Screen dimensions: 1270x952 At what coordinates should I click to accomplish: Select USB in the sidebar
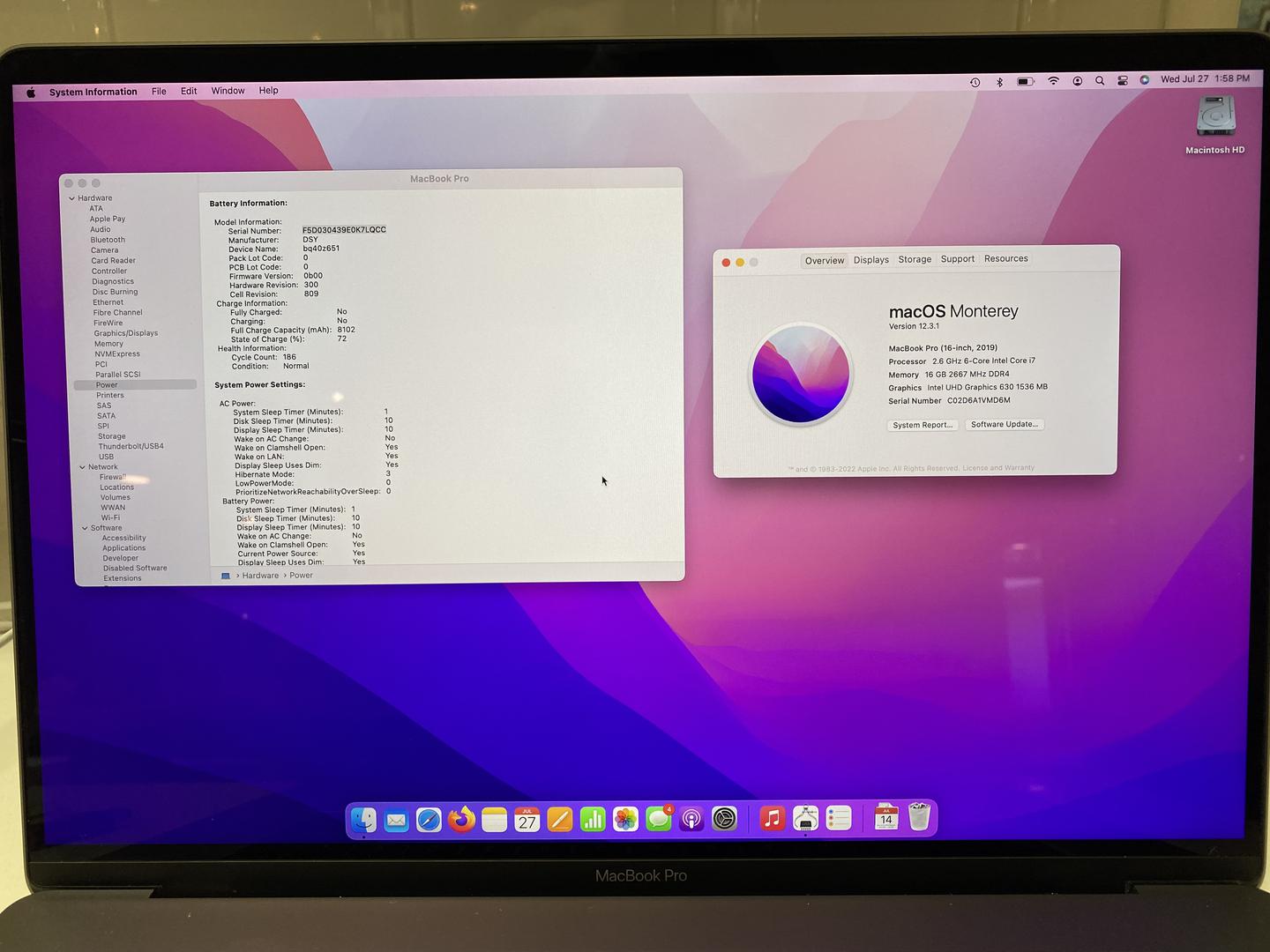[x=106, y=457]
